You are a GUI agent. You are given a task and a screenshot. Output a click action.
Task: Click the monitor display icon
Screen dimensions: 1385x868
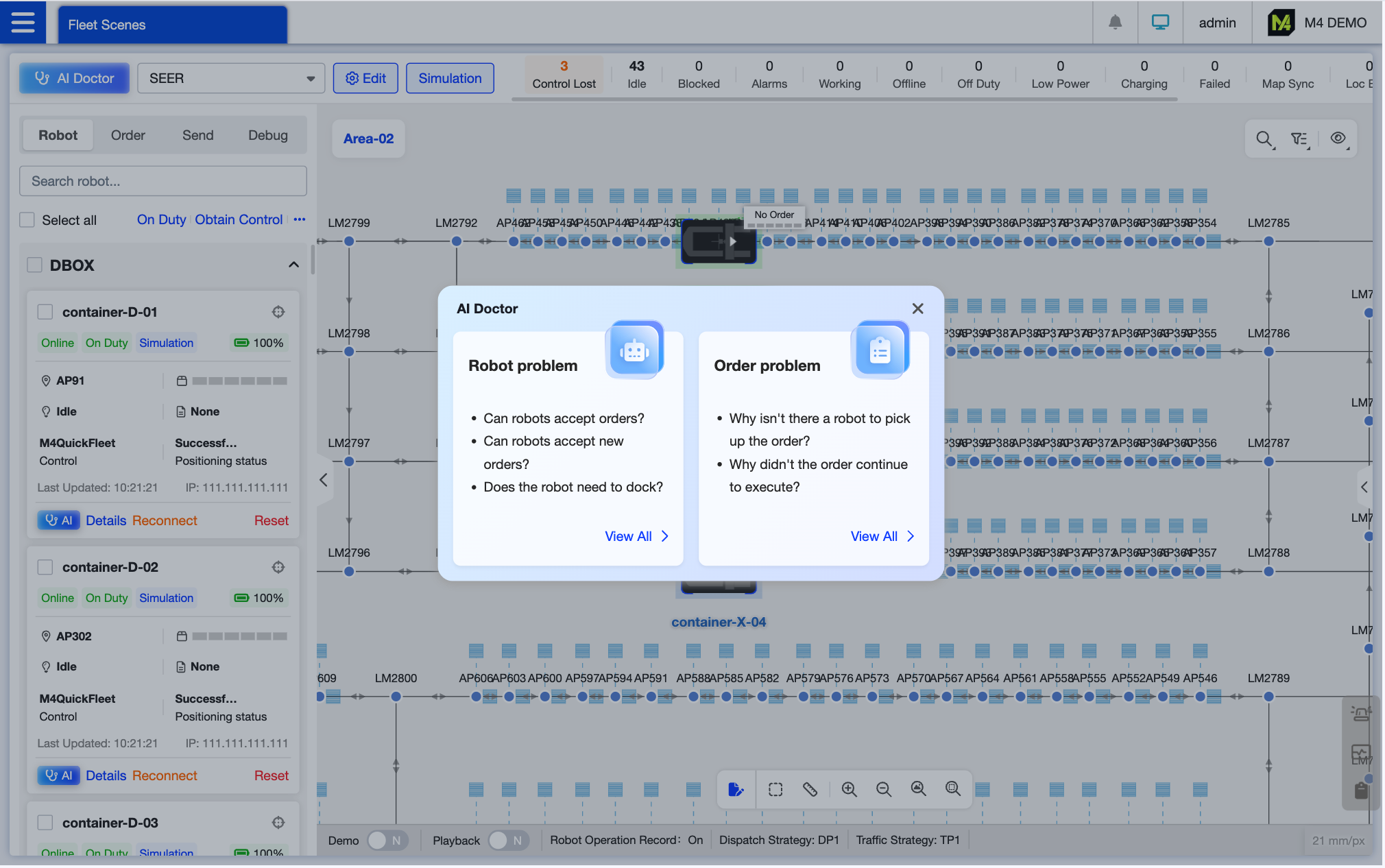(1160, 23)
